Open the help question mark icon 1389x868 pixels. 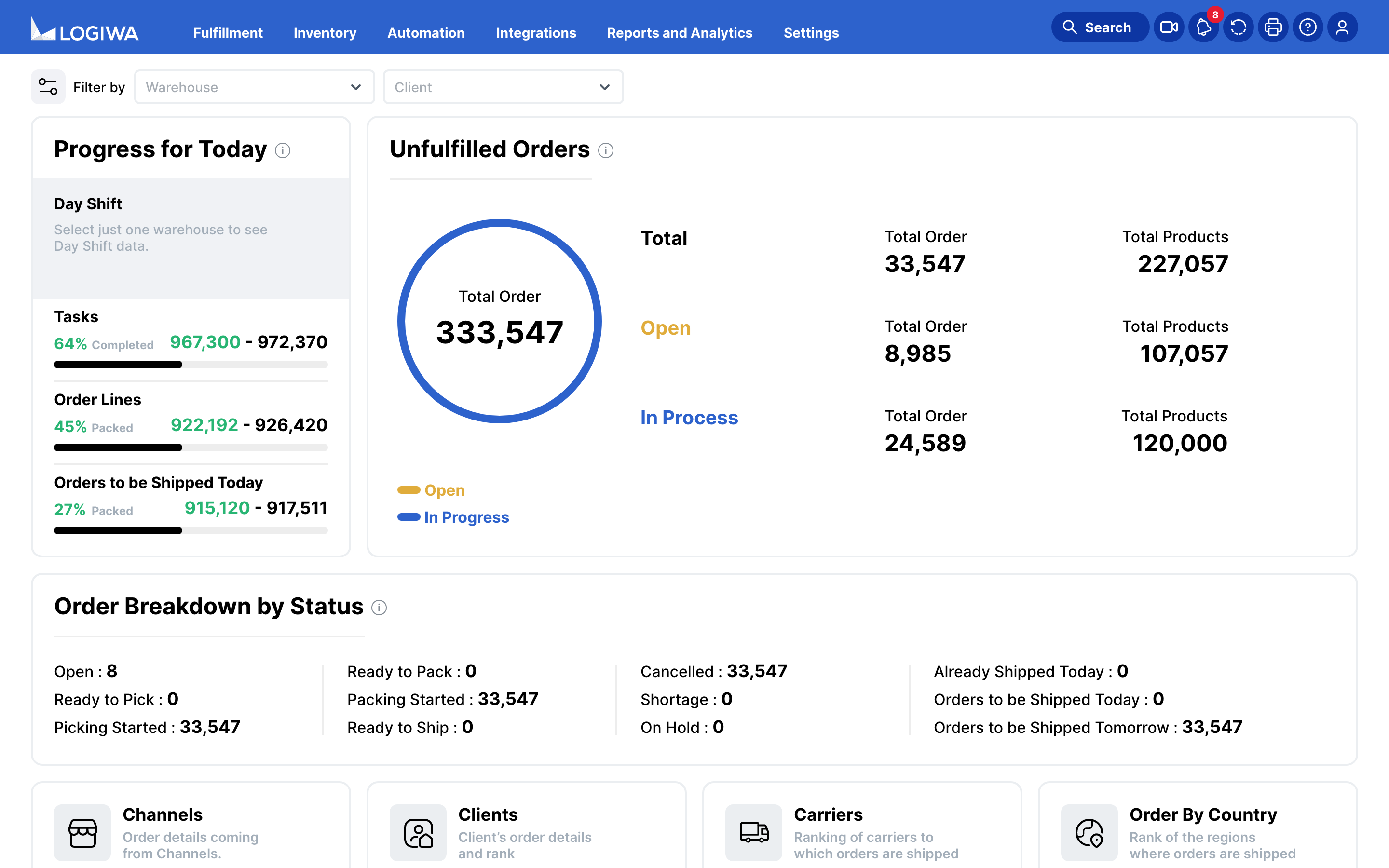pyautogui.click(x=1307, y=27)
